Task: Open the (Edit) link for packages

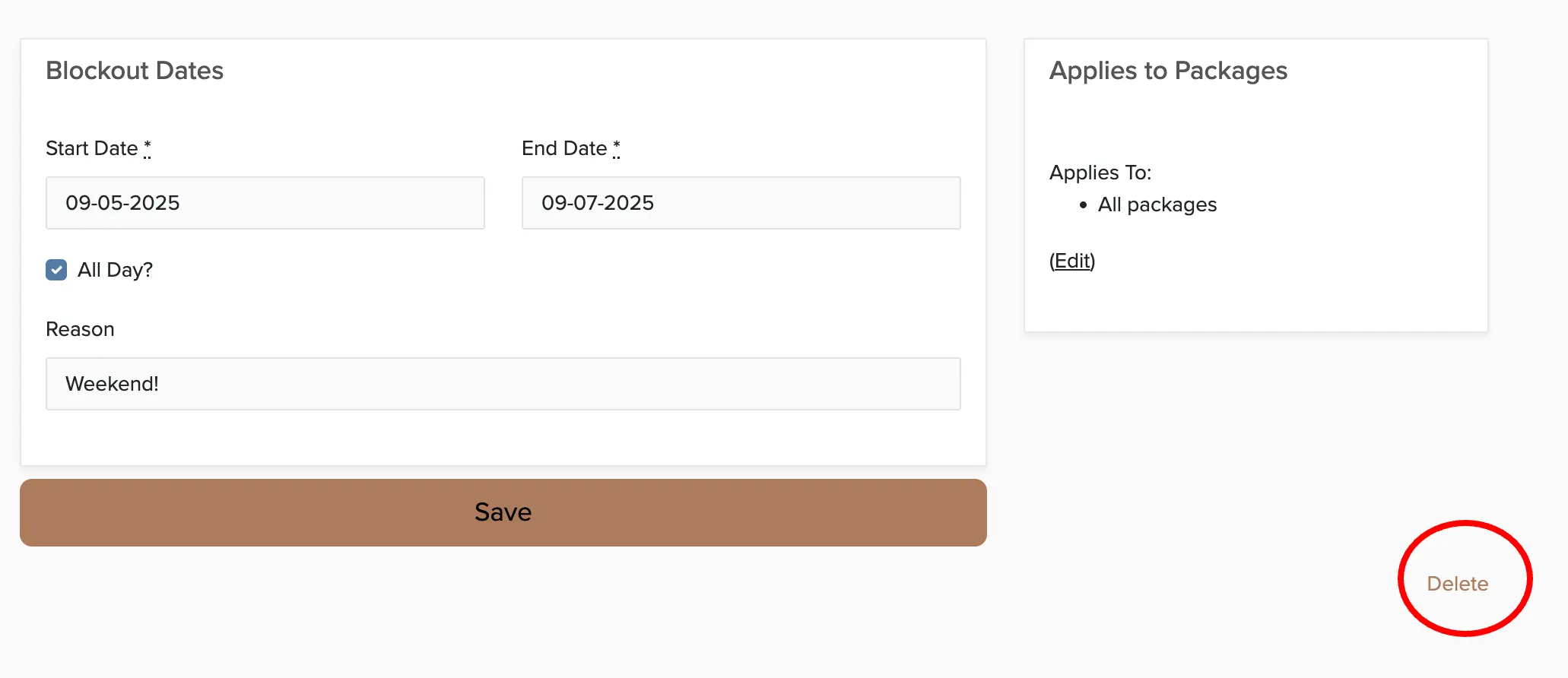Action: click(x=1072, y=261)
